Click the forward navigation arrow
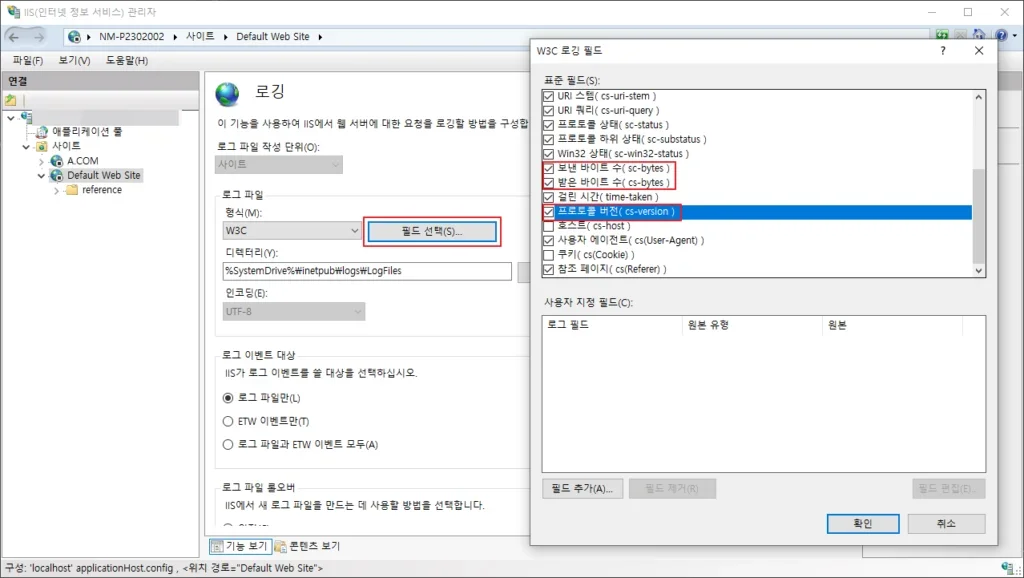The height and width of the screenshot is (578, 1024). (39, 37)
